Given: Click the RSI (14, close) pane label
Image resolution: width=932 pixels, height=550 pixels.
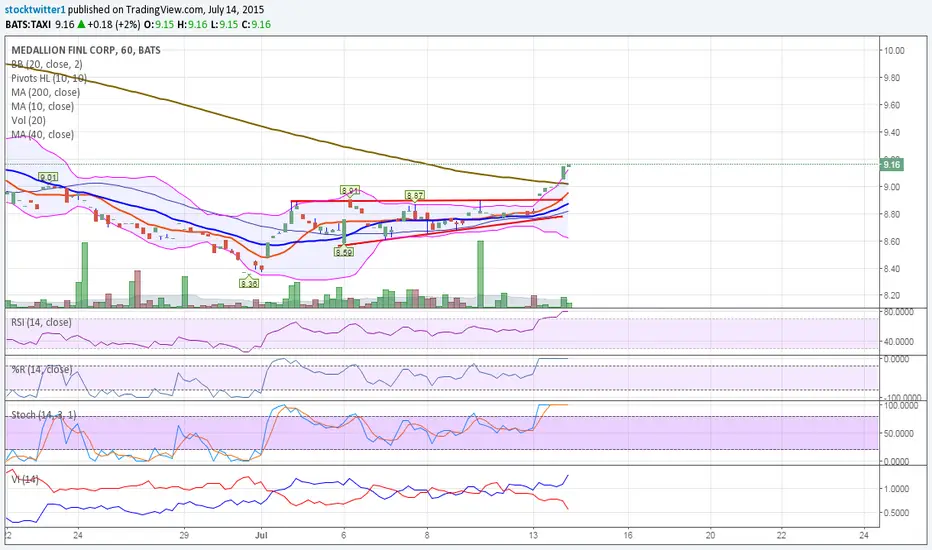Looking at the screenshot, I should [41, 322].
